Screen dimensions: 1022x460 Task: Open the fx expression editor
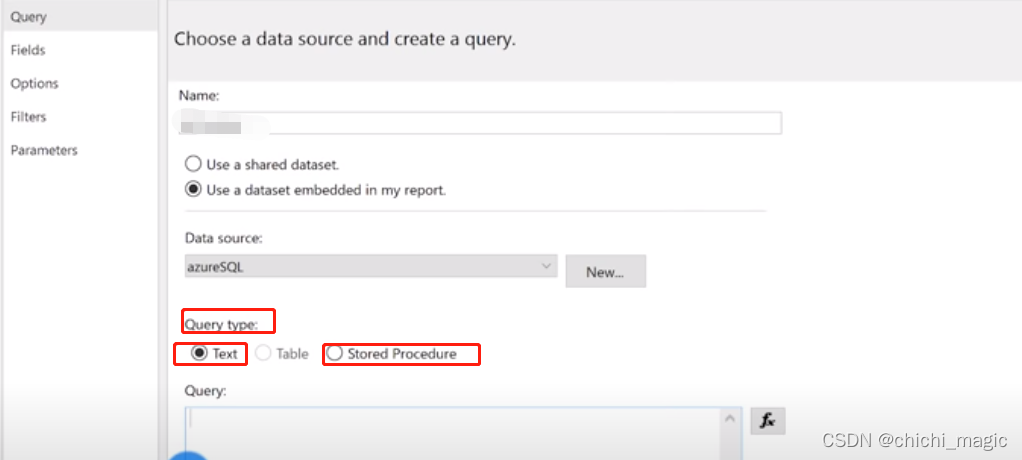click(x=768, y=421)
